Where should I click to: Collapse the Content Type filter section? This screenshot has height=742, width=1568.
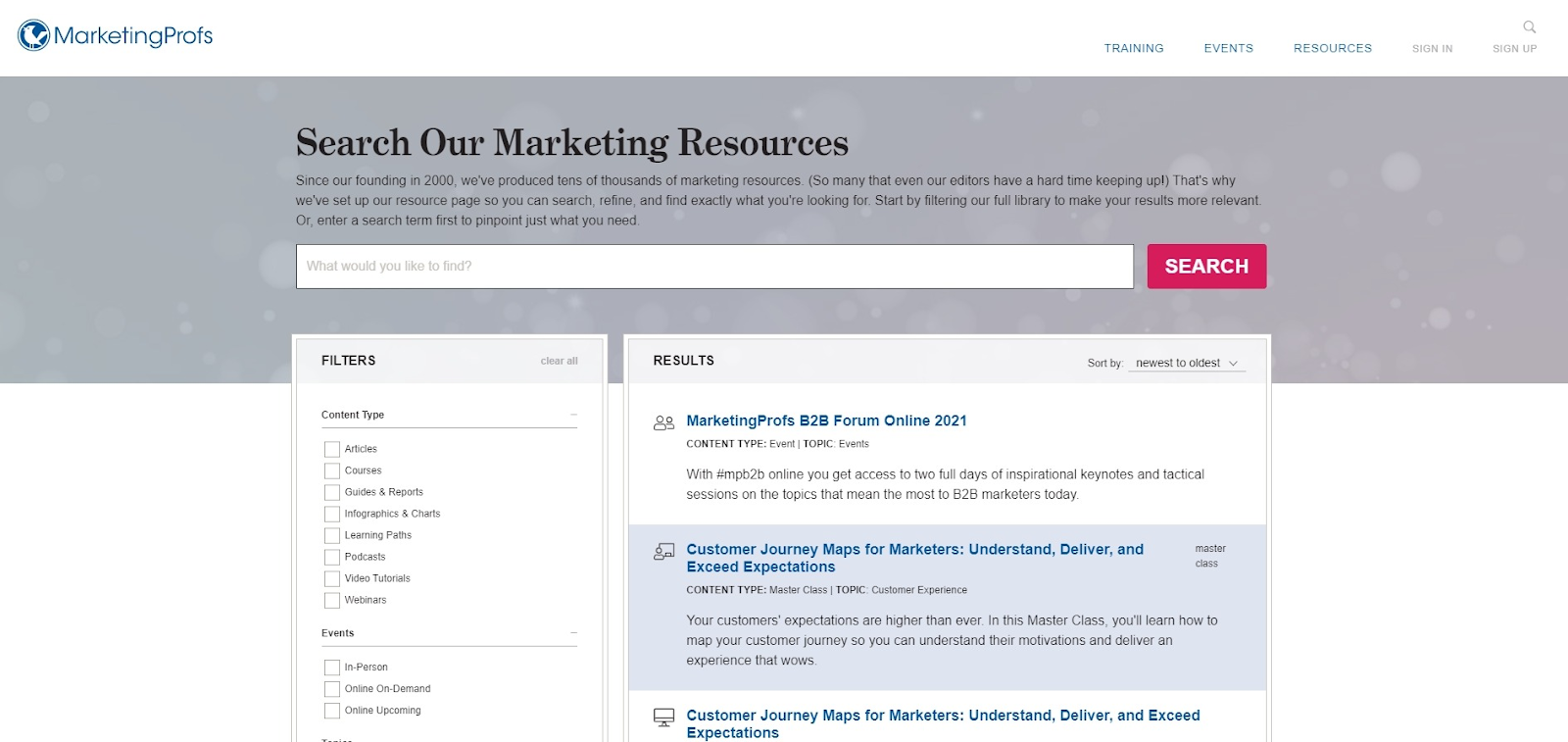(573, 415)
